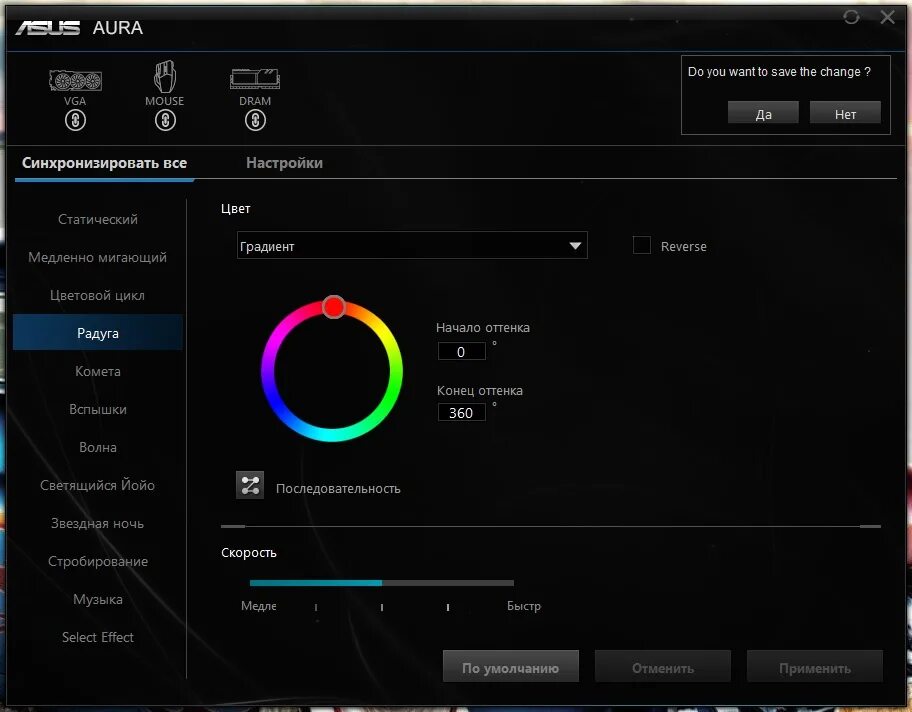Screen dimensions: 912x712
Task: Toggle sync link under DRAM
Action: pyautogui.click(x=255, y=120)
